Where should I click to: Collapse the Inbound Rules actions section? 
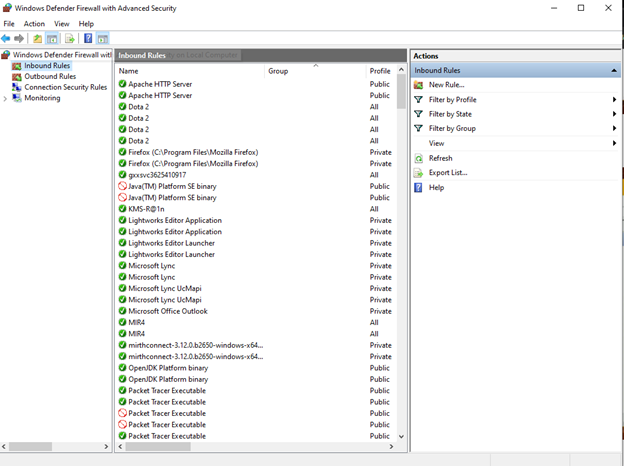click(x=614, y=70)
